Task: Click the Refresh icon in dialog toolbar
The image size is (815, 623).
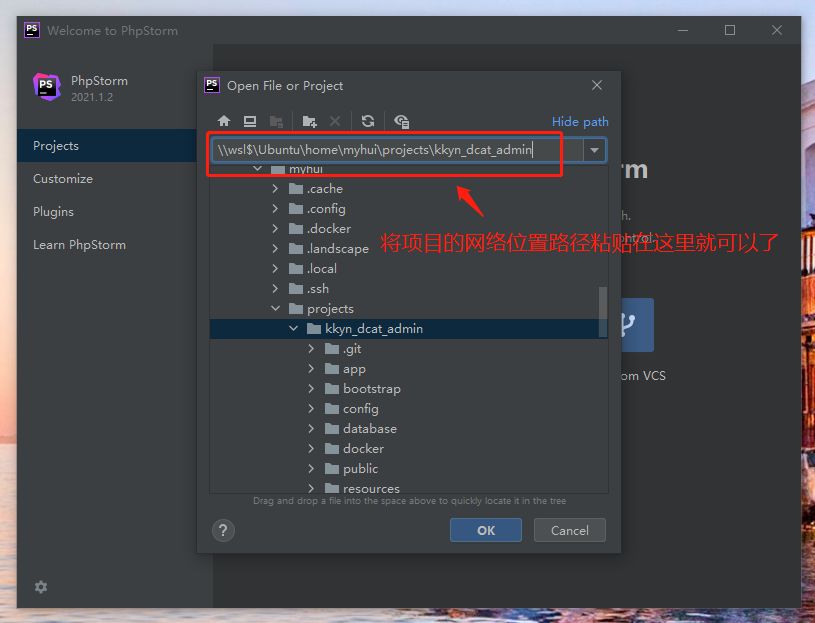Action: (x=368, y=121)
